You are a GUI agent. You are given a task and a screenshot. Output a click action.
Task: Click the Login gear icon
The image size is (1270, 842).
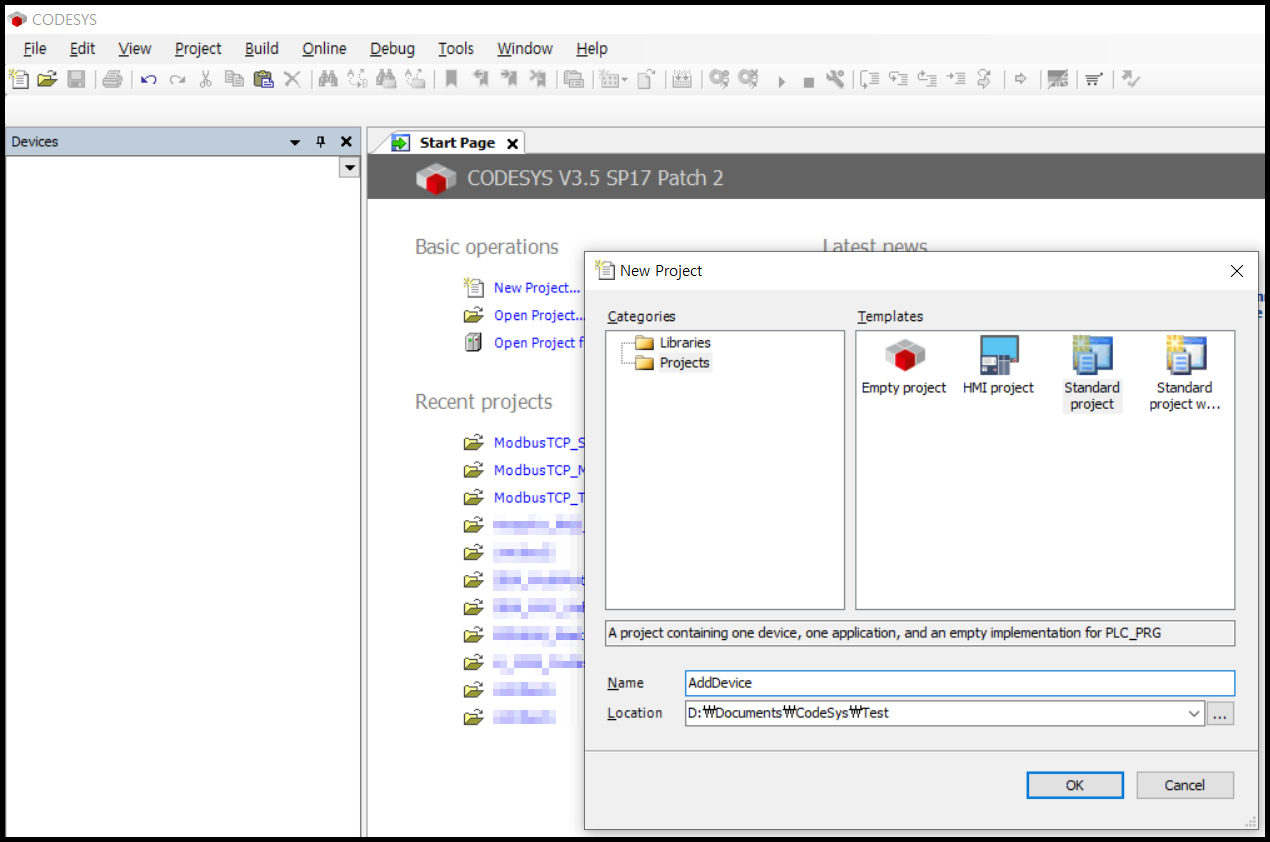click(719, 79)
